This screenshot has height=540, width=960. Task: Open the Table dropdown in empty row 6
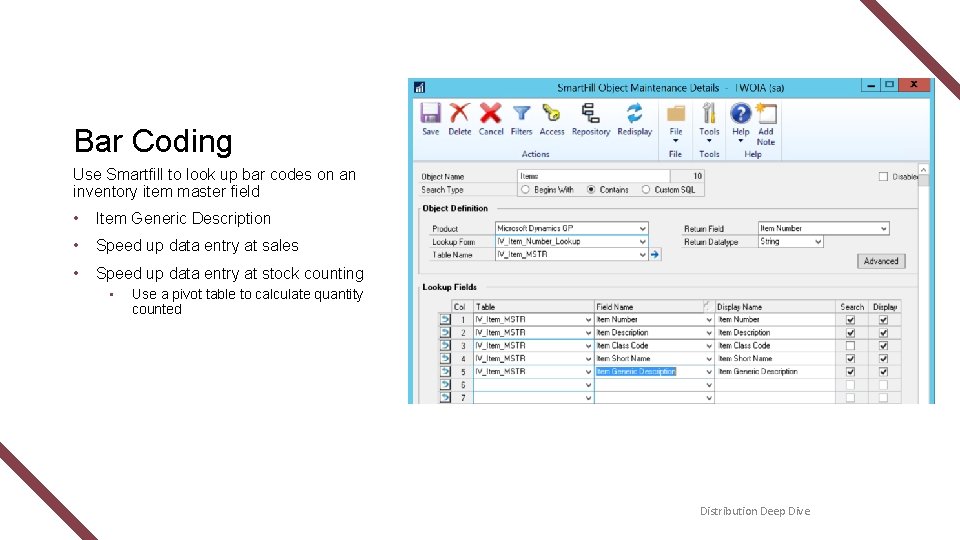pos(588,384)
